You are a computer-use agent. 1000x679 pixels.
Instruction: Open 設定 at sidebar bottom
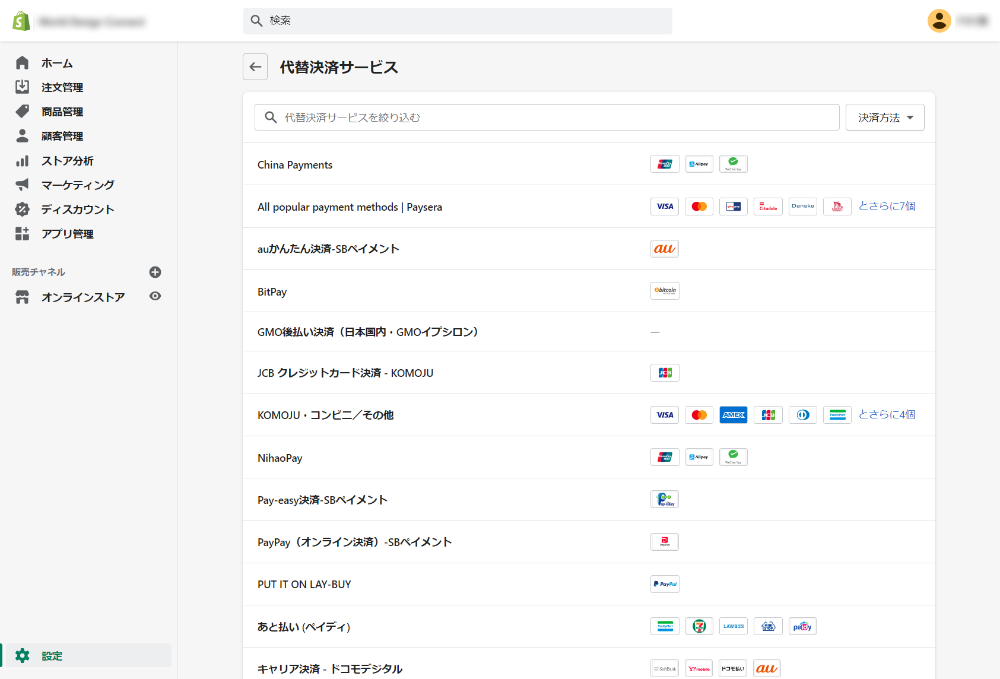pyautogui.click(x=86, y=655)
